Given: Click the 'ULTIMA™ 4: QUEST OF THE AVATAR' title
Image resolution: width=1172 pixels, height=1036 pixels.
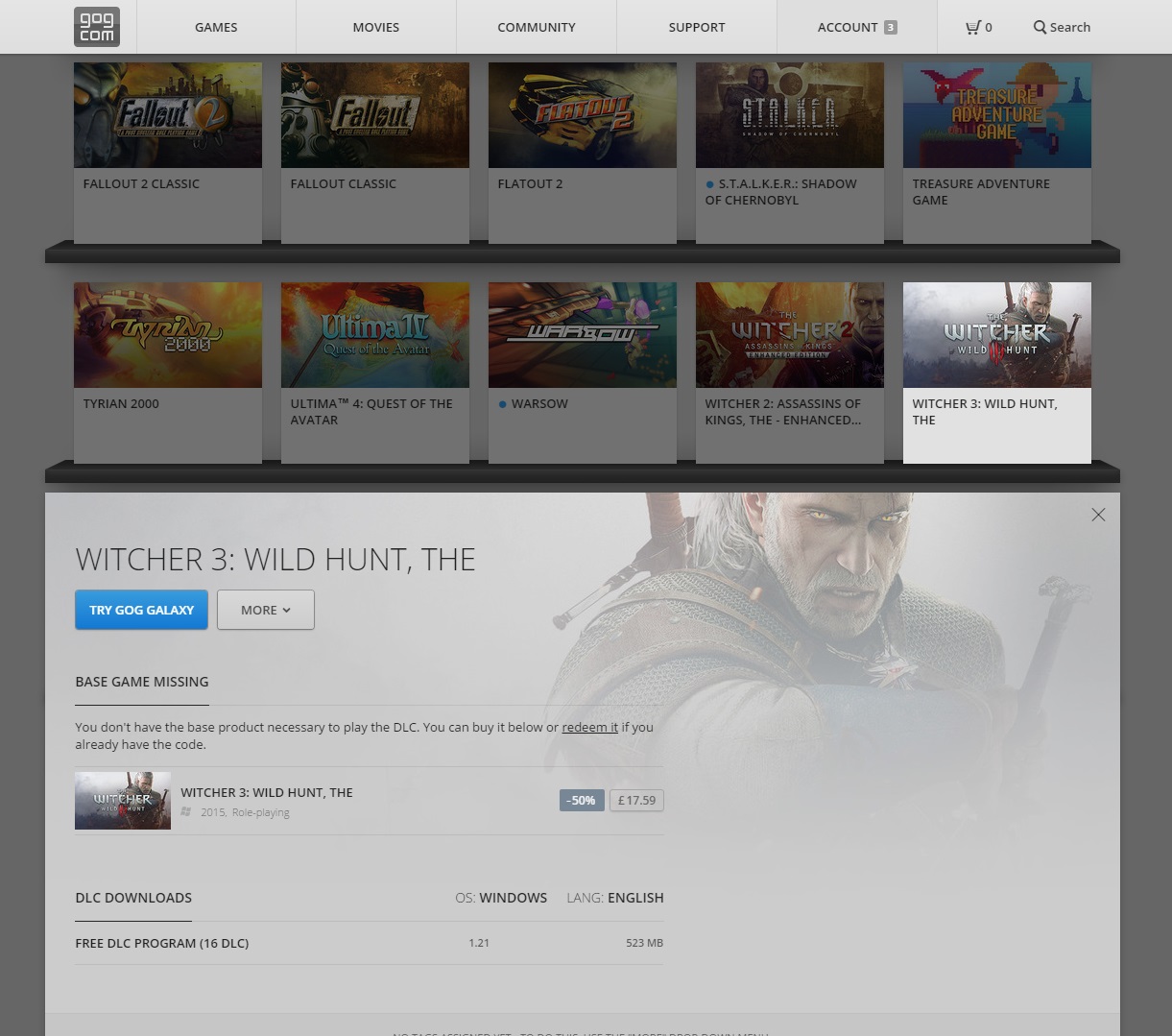Looking at the screenshot, I should point(371,412).
